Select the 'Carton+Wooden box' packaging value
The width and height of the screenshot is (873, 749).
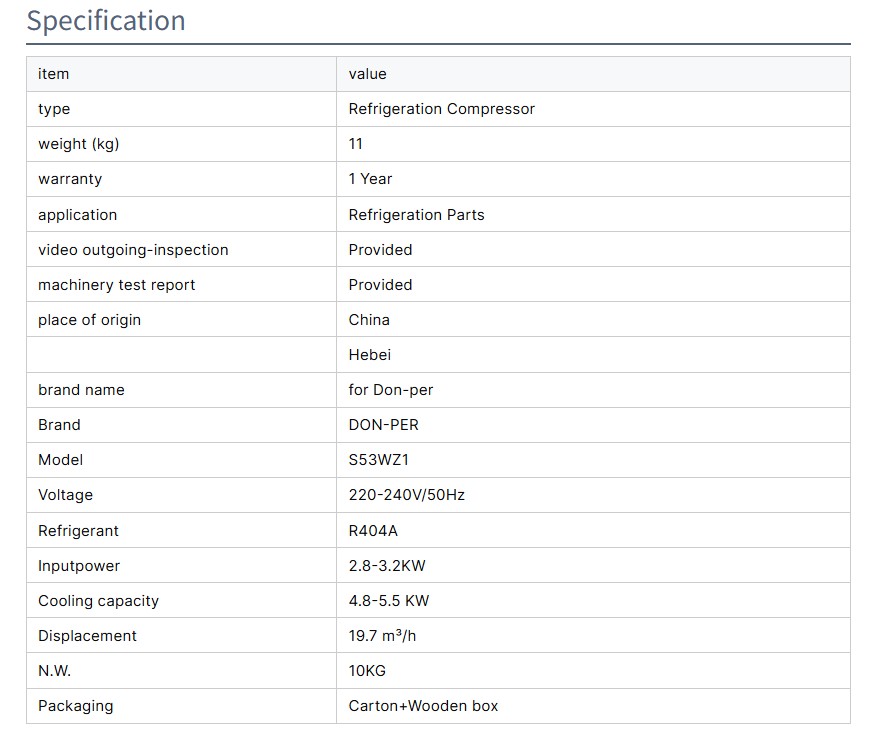(423, 706)
